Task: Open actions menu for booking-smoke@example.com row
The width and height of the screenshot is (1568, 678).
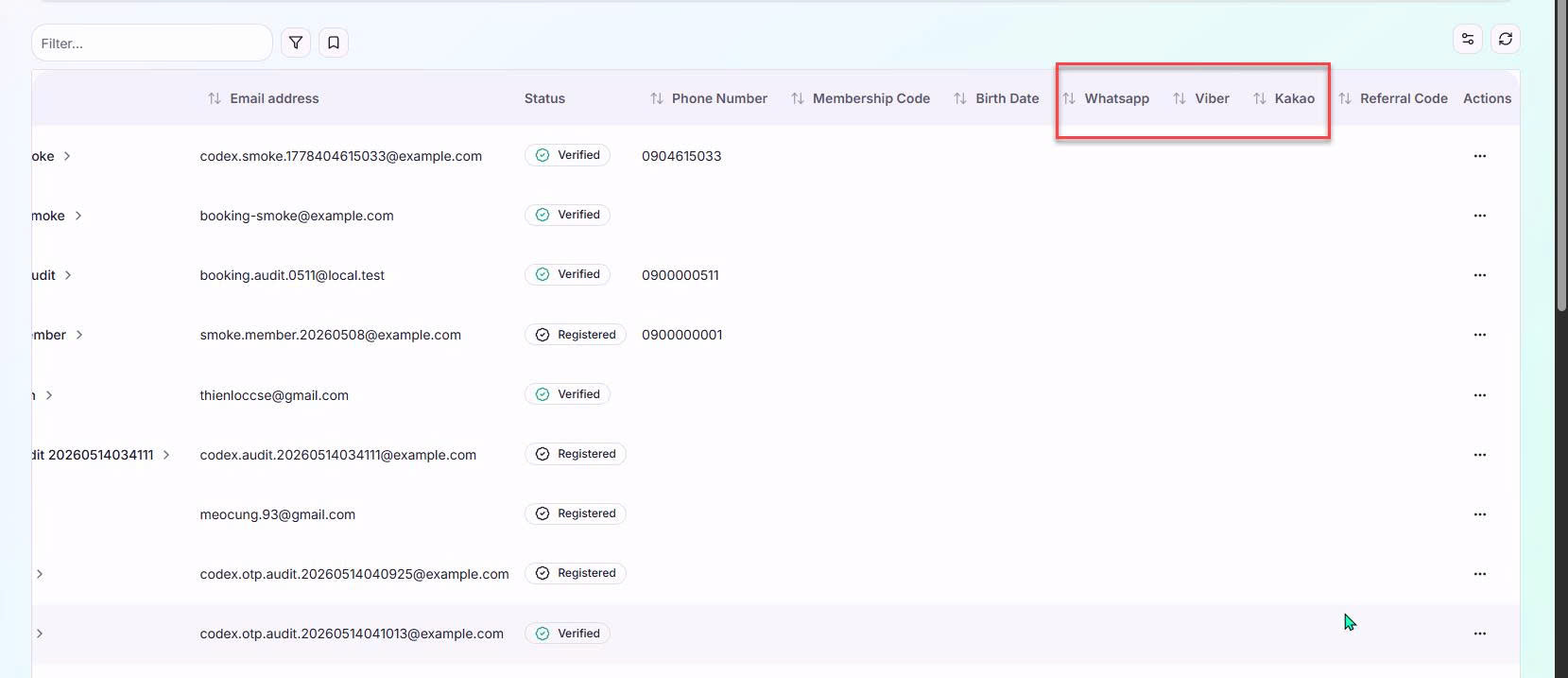Action: click(x=1480, y=216)
